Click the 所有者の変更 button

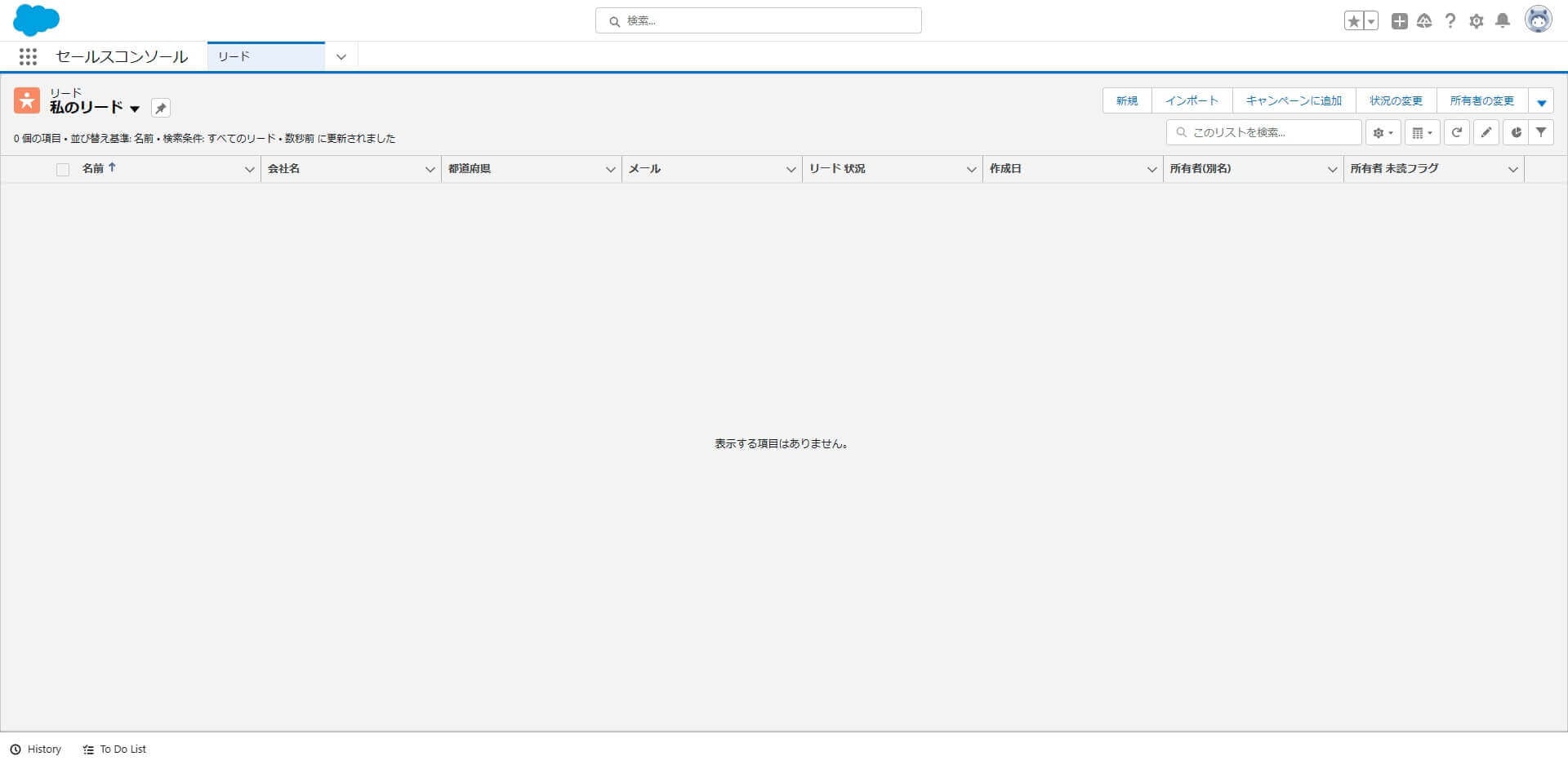(1482, 101)
